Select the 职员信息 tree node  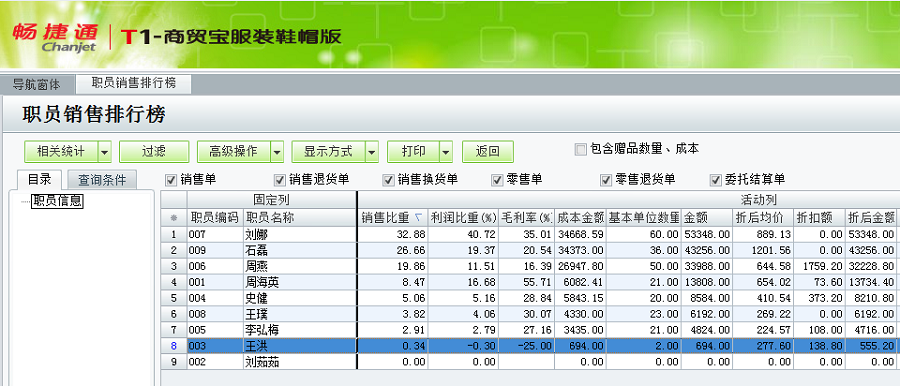(57, 201)
